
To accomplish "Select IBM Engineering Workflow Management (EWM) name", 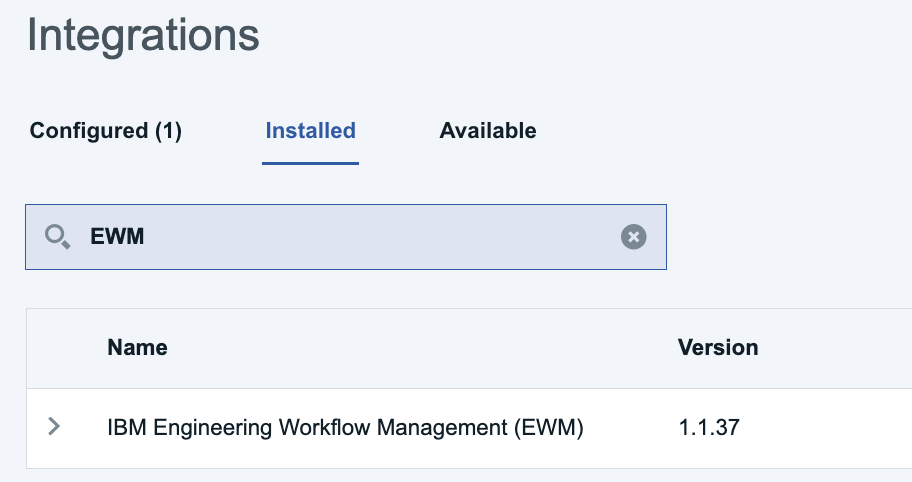I will [345, 427].
